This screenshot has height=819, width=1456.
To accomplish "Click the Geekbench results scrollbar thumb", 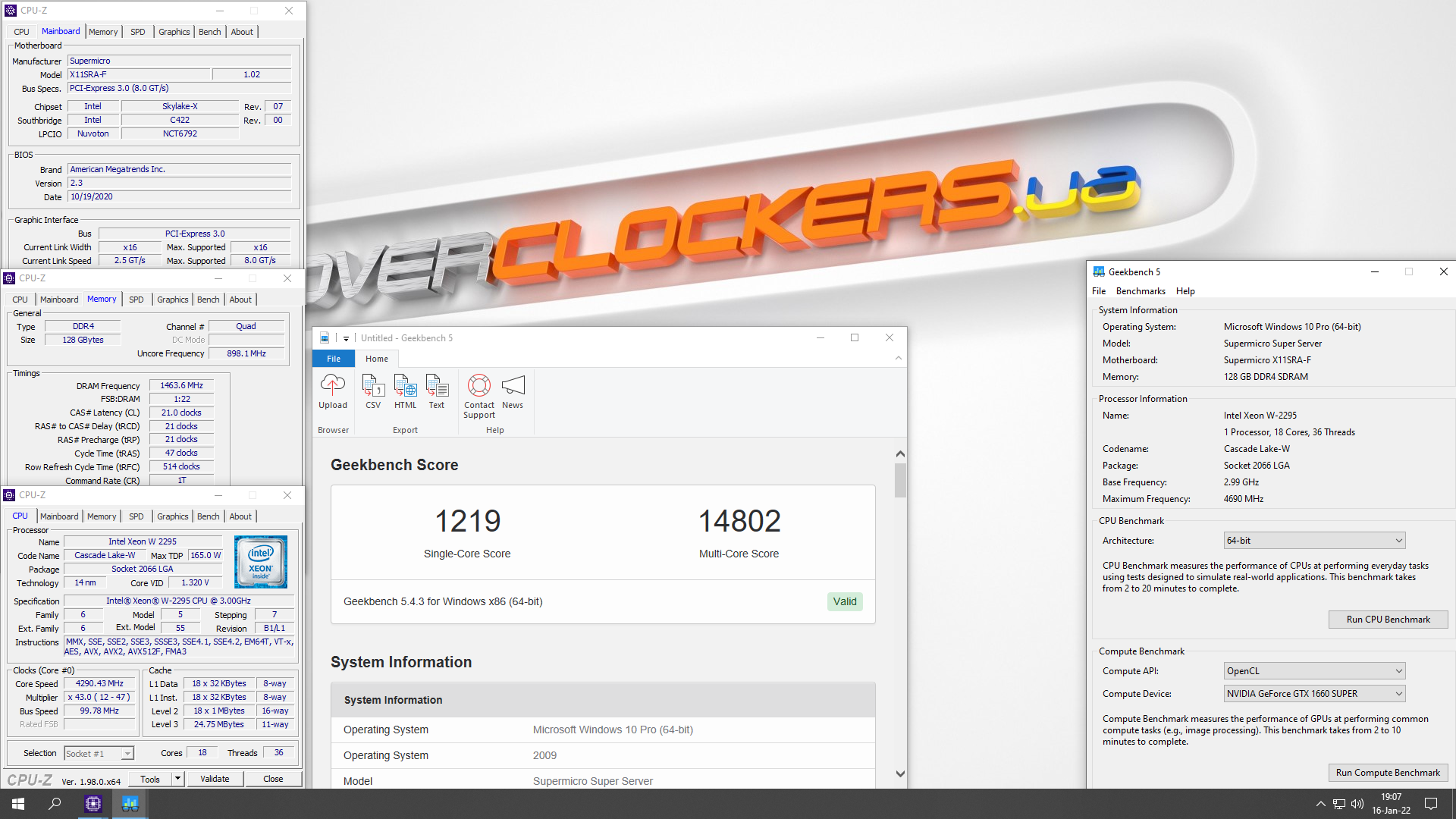I will [900, 480].
